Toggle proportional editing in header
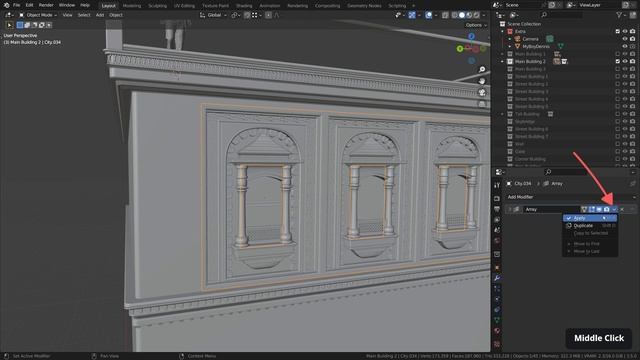Image resolution: width=640 pixels, height=360 pixels. click(x=268, y=15)
